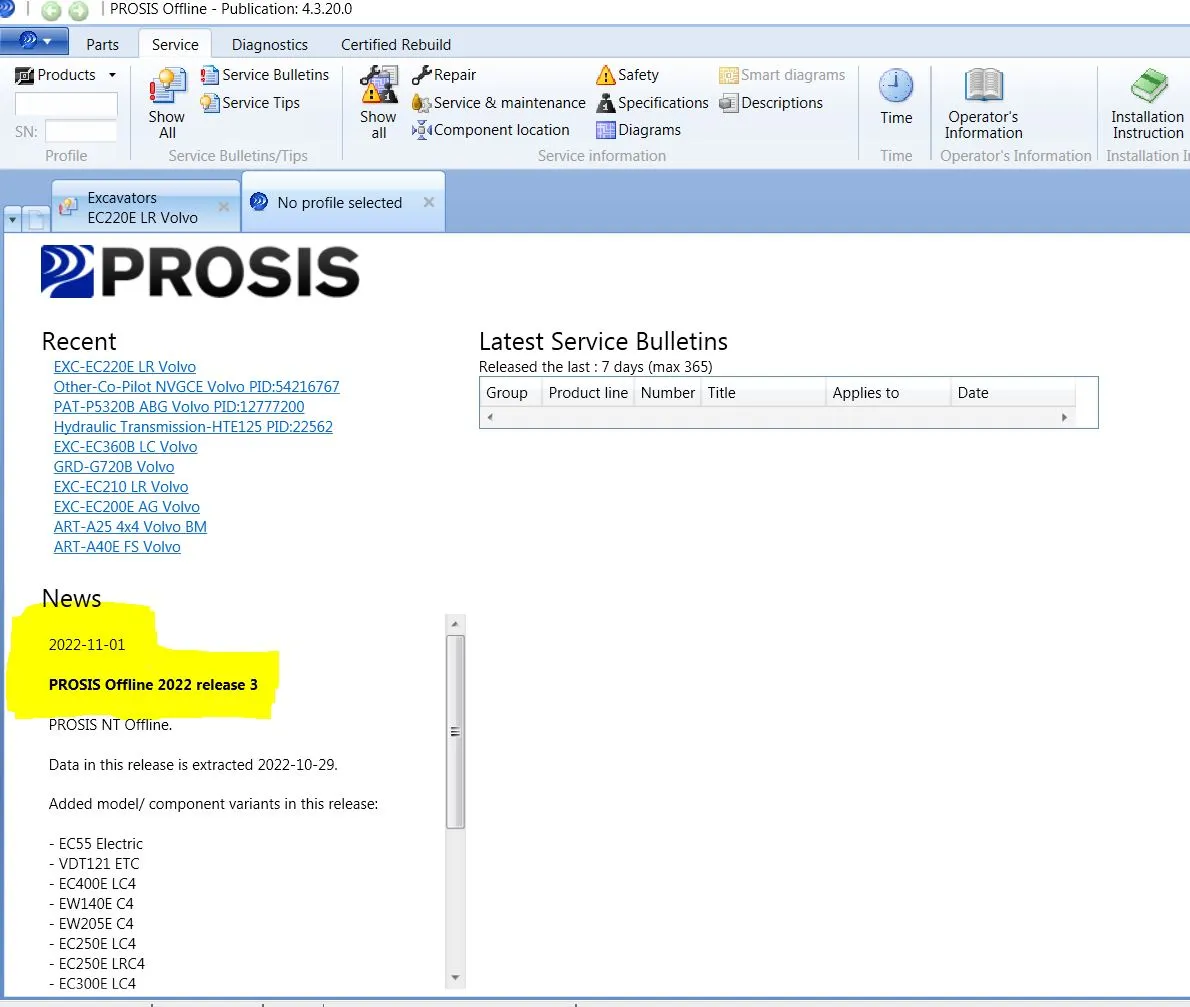Open Service & maintenance information
Viewport: 1190px width, 1007px height.
pyautogui.click(x=498, y=103)
